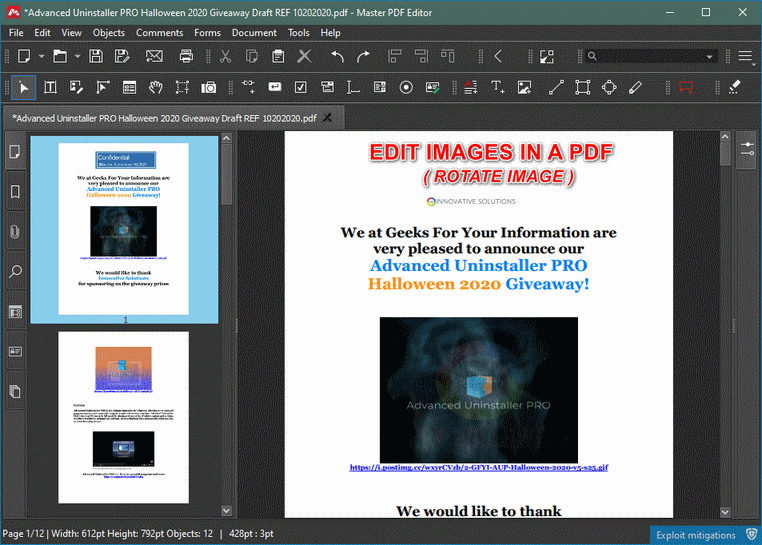Image resolution: width=762 pixels, height=545 pixels.
Task: Insert a Signature form field
Action: (x=432, y=88)
